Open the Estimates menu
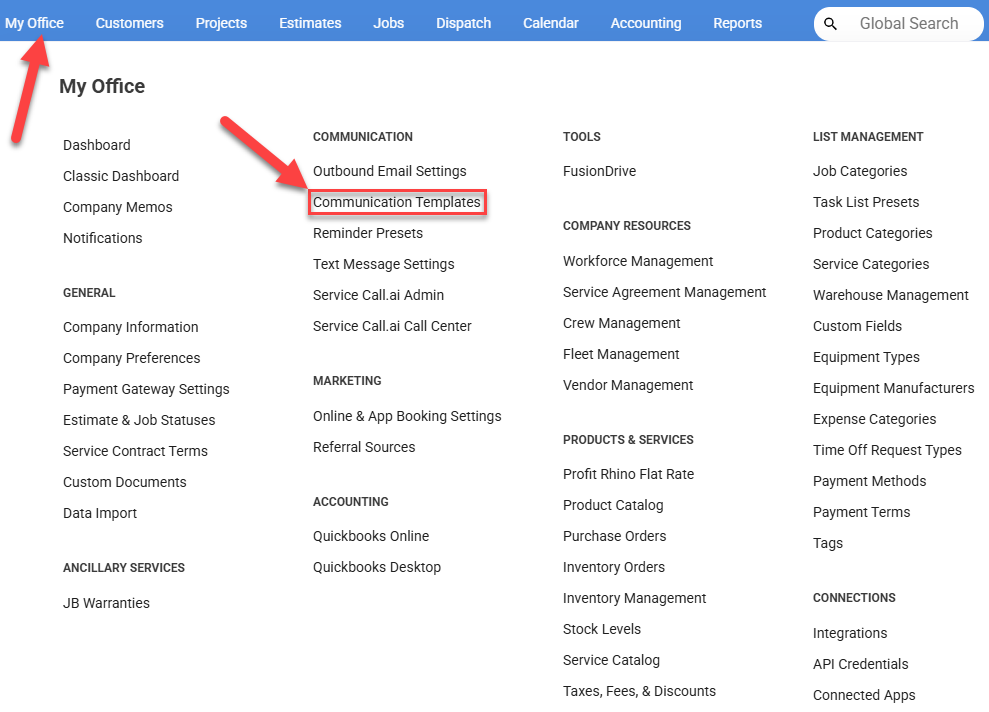The height and width of the screenshot is (712, 989). click(x=310, y=23)
